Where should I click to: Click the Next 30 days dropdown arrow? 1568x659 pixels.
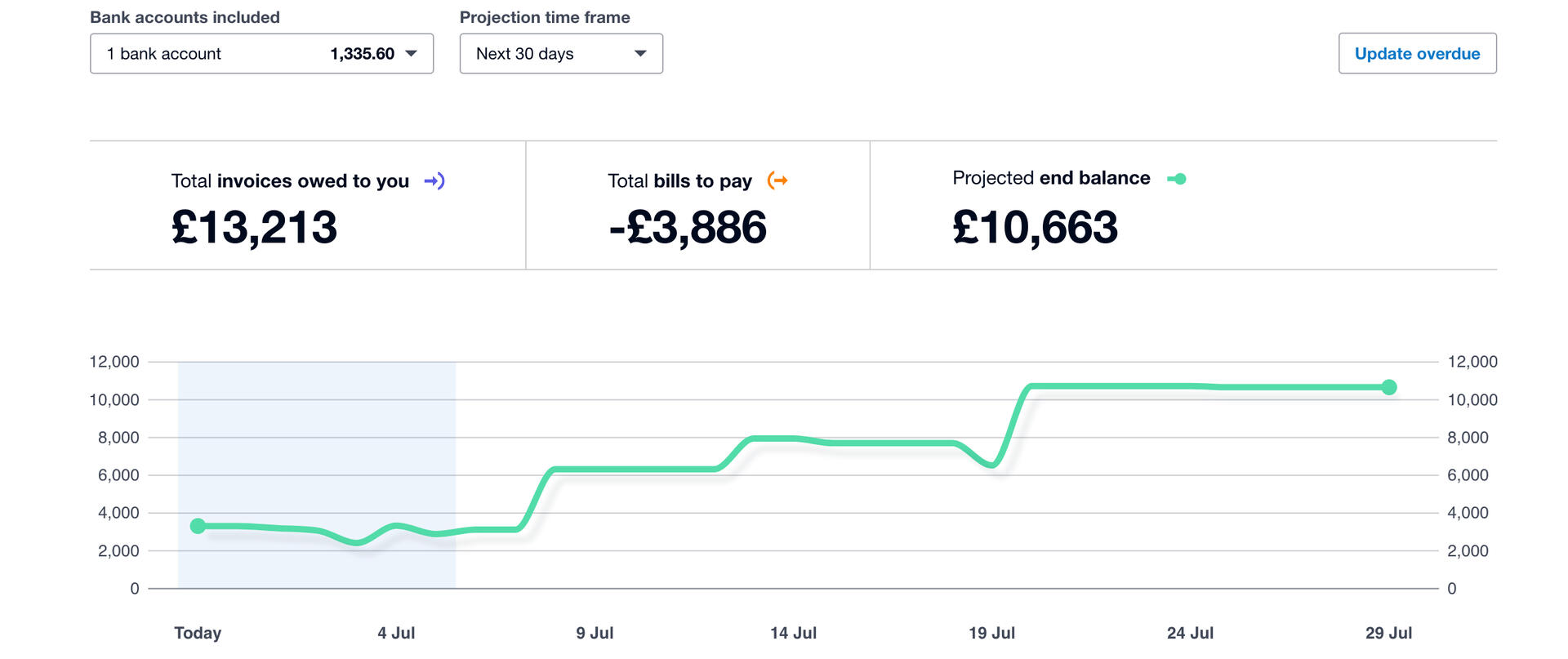coord(640,54)
